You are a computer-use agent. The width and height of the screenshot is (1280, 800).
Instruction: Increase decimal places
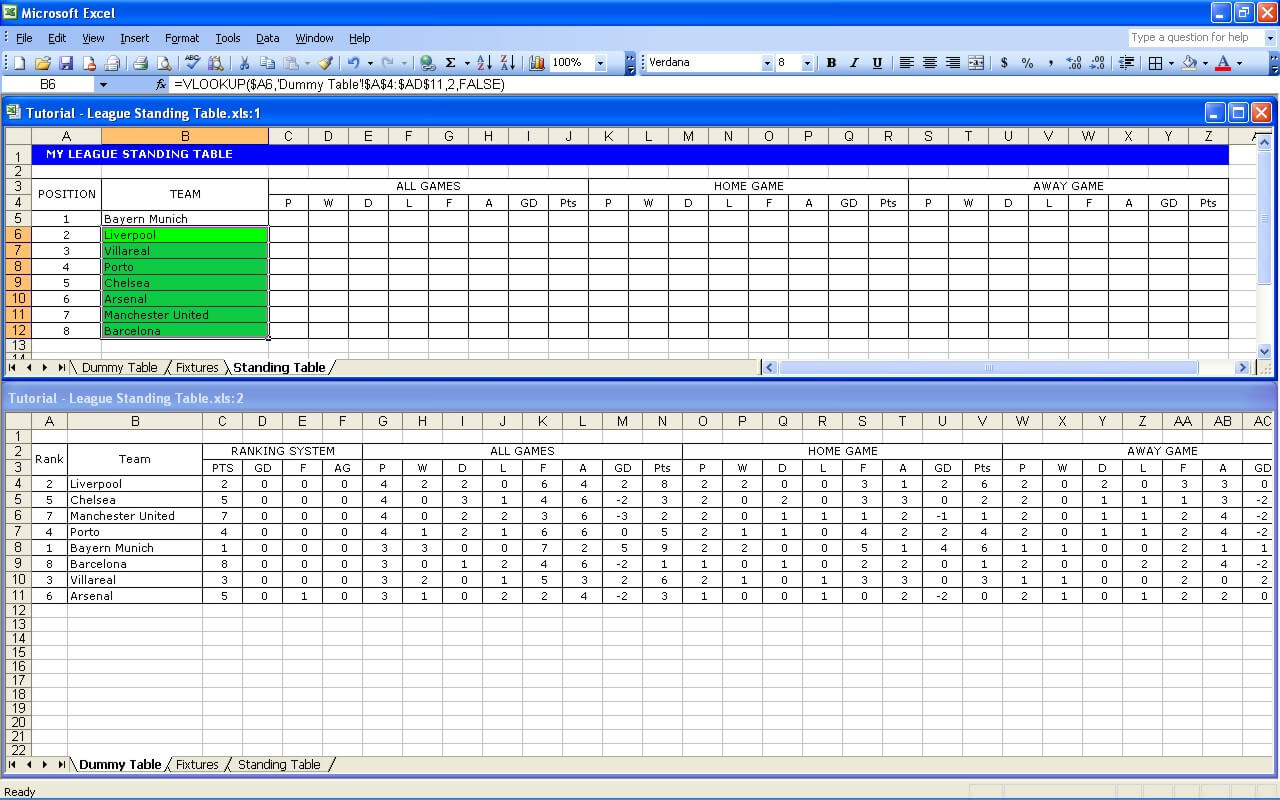pos(1074,63)
